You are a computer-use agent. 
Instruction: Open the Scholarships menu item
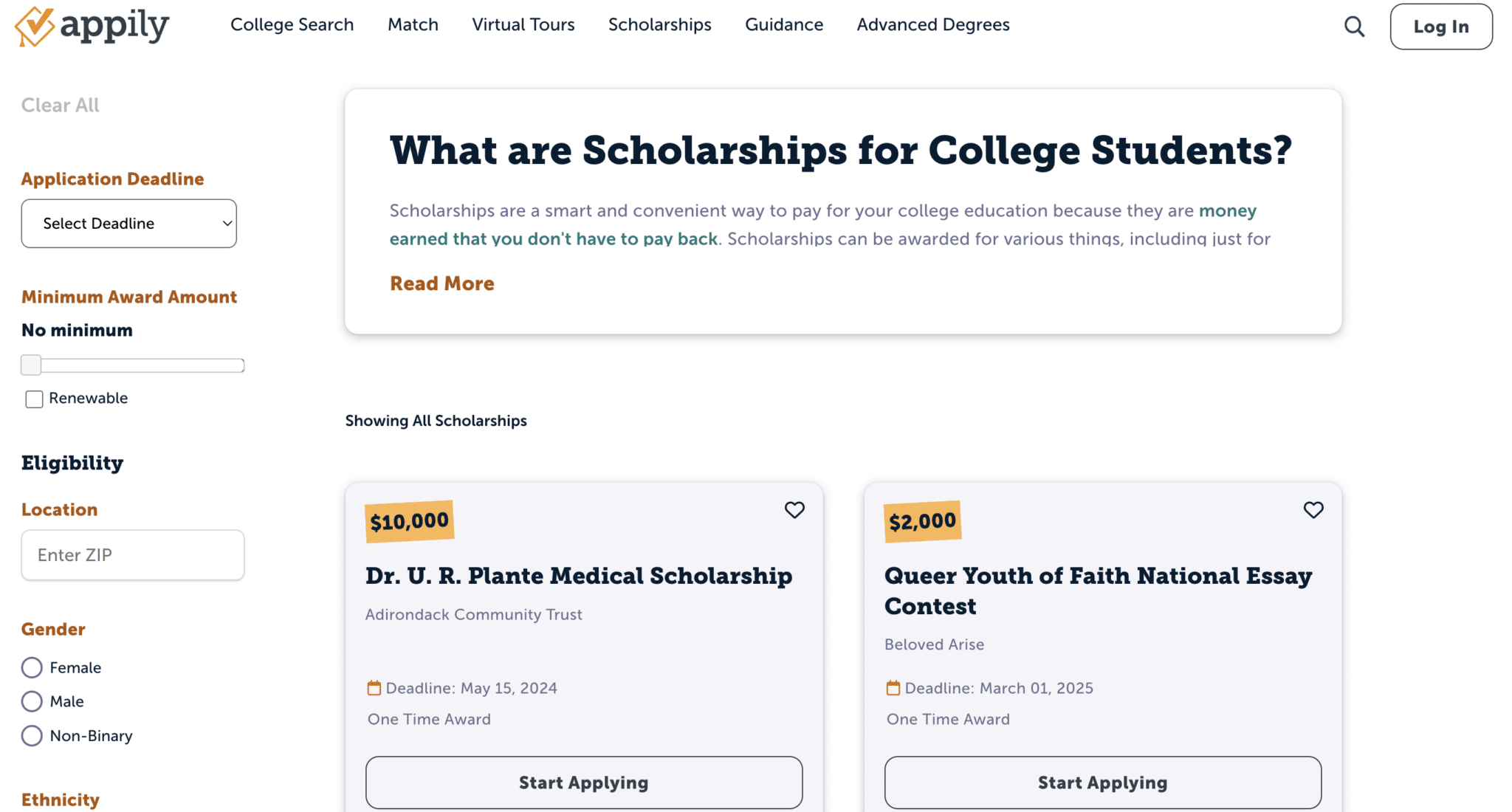click(x=659, y=24)
